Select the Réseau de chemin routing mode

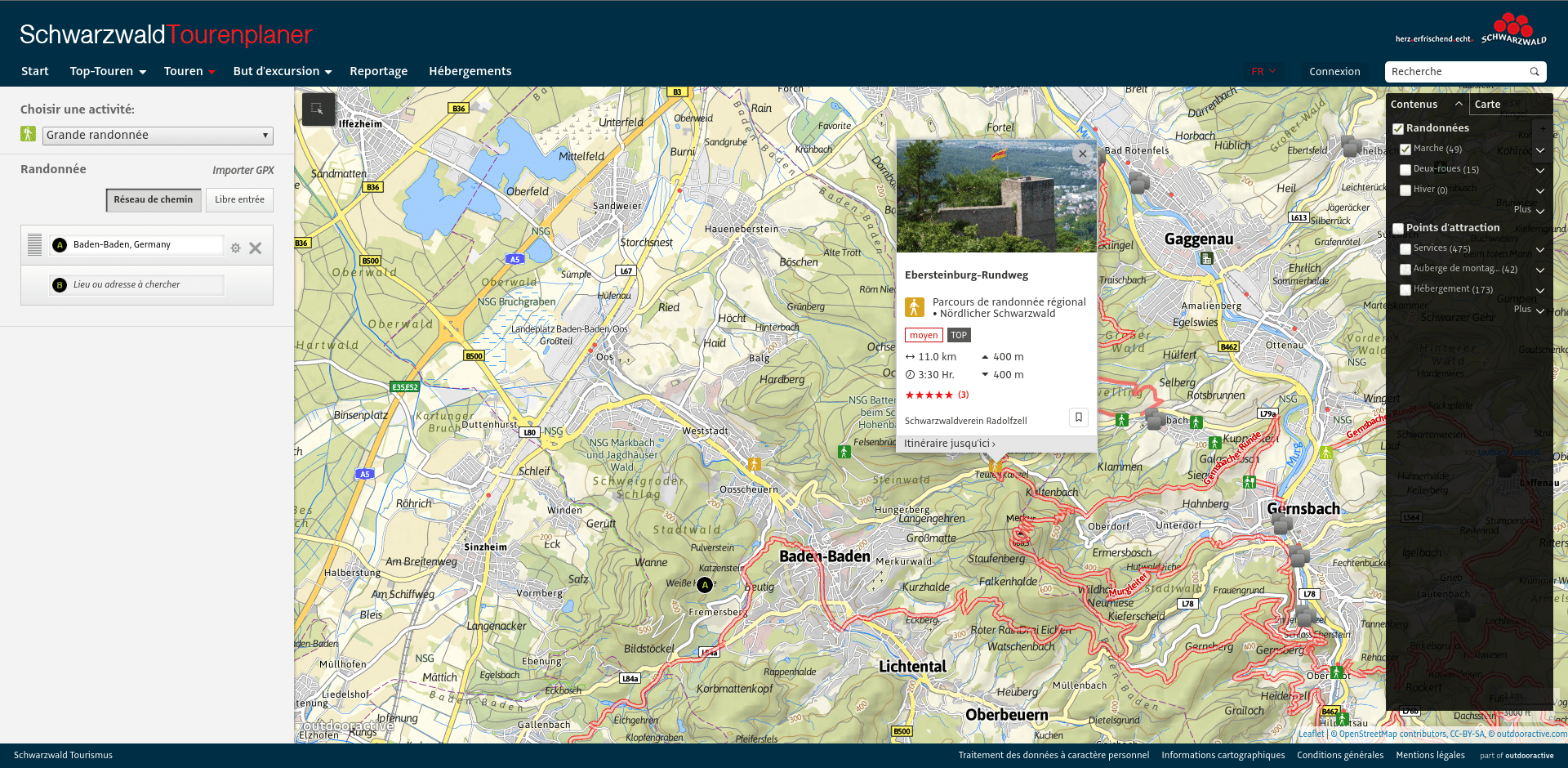[154, 199]
